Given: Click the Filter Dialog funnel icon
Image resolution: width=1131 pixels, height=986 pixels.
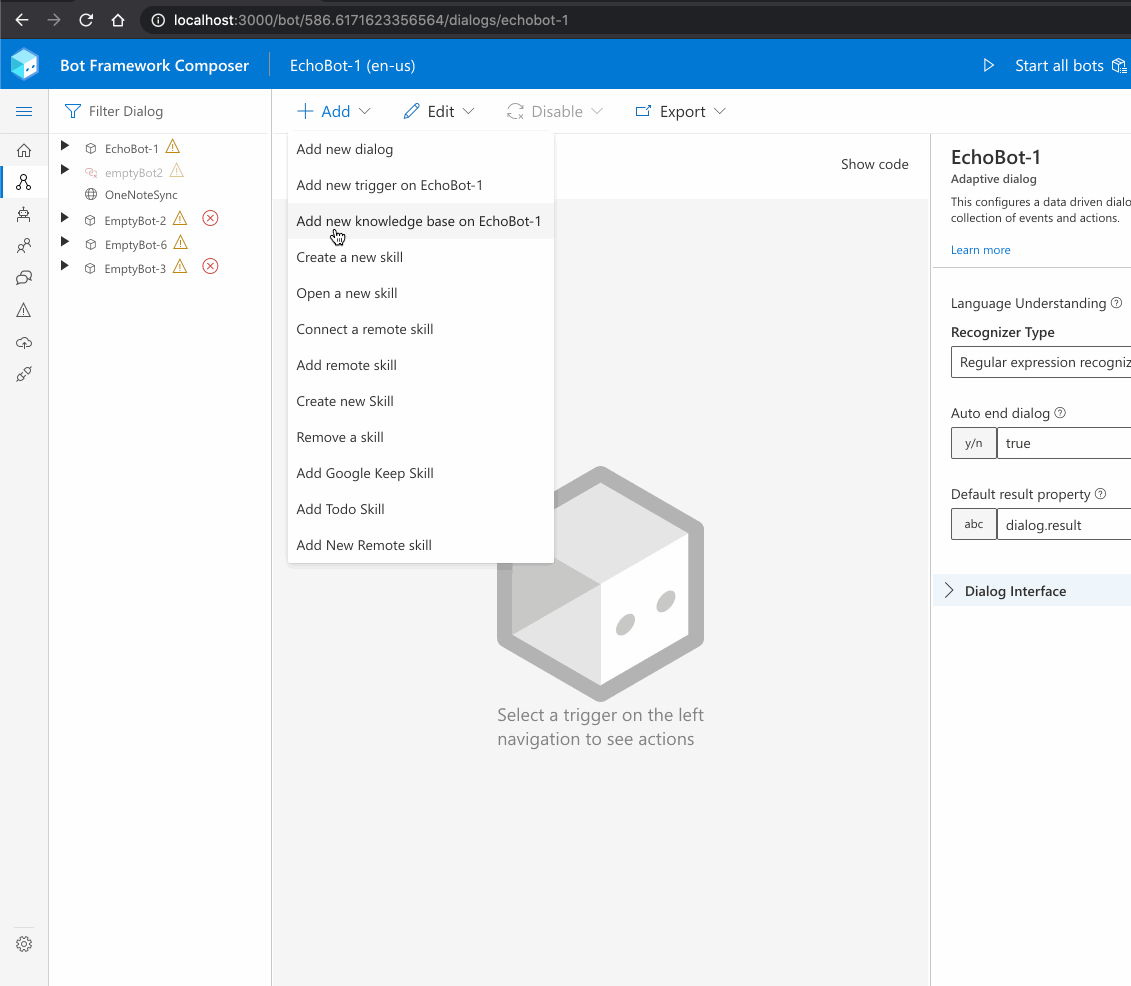Looking at the screenshot, I should coord(72,111).
